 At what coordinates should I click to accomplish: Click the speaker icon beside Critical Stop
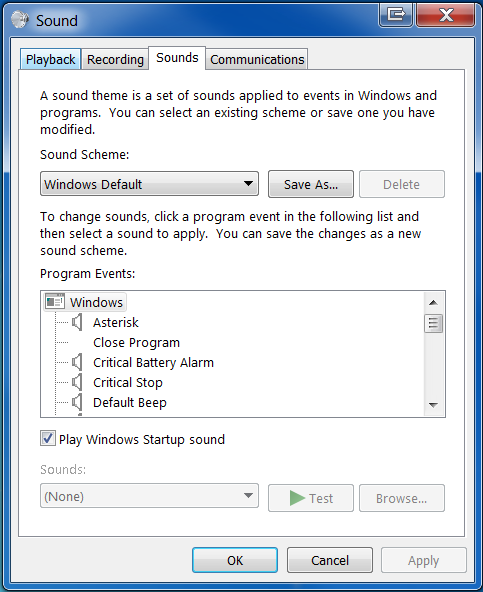pyautogui.click(x=77, y=382)
